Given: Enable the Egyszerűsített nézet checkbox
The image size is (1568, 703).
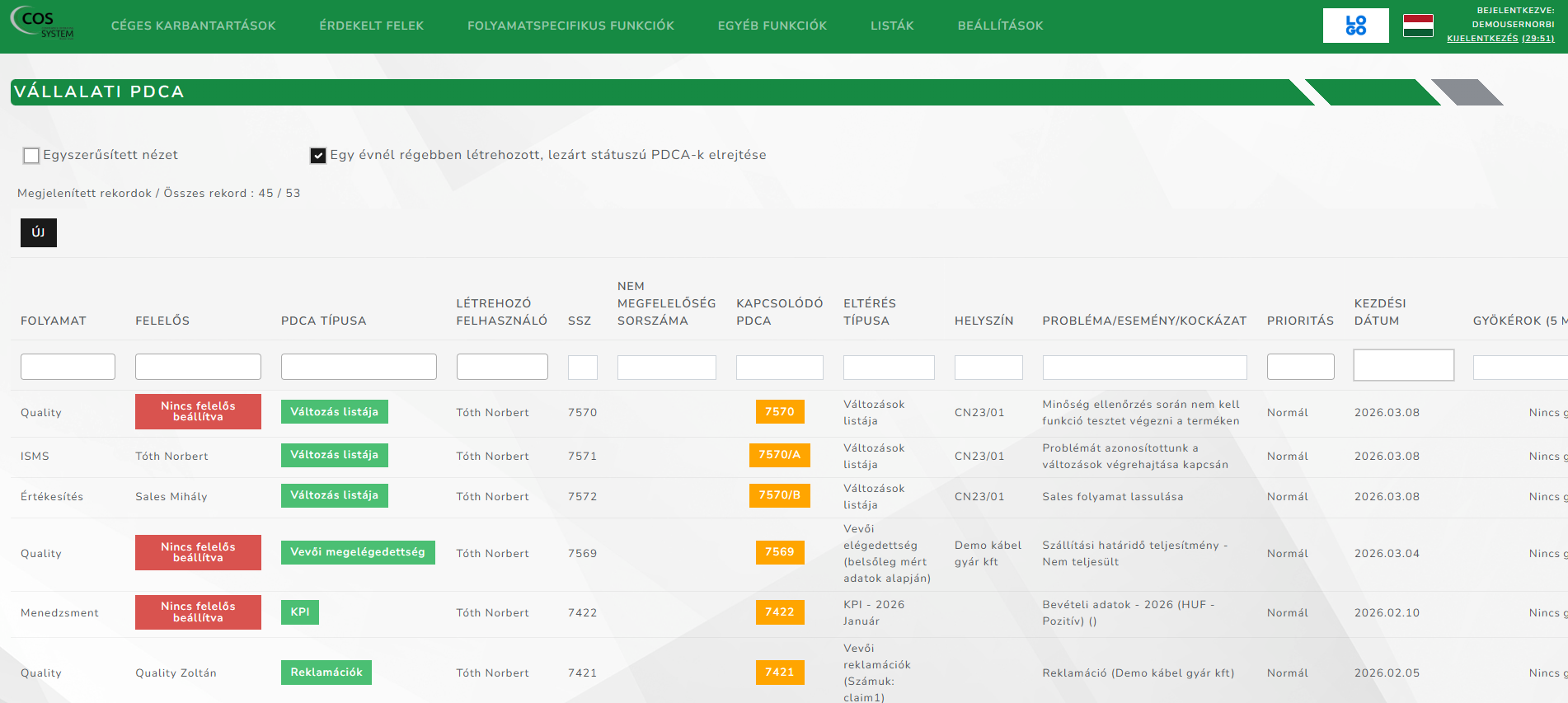Looking at the screenshot, I should (x=31, y=156).
